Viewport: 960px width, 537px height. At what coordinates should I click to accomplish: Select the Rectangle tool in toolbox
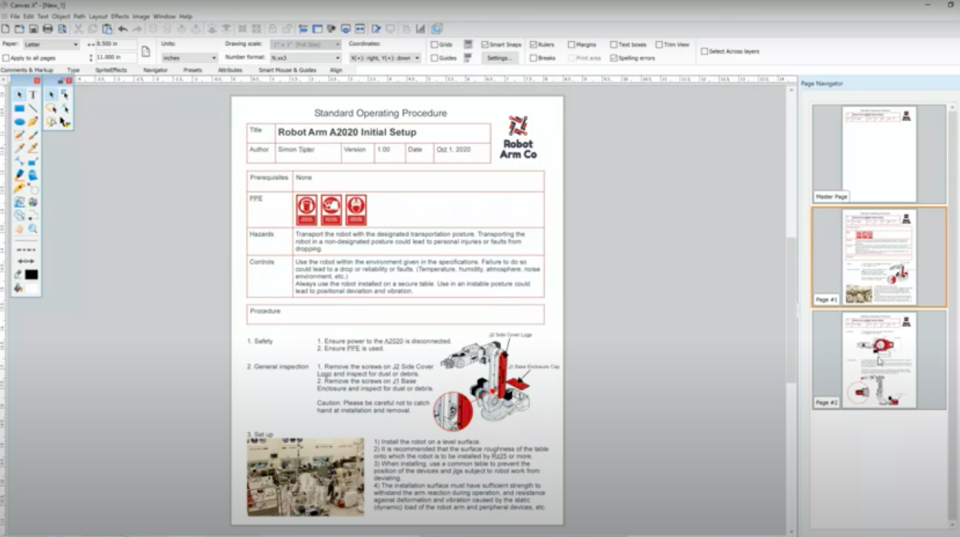coord(20,108)
